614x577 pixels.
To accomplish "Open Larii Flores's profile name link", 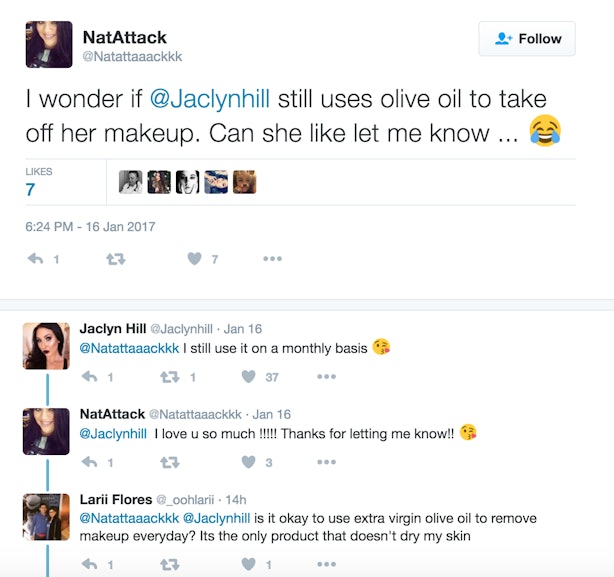I will point(116,499).
